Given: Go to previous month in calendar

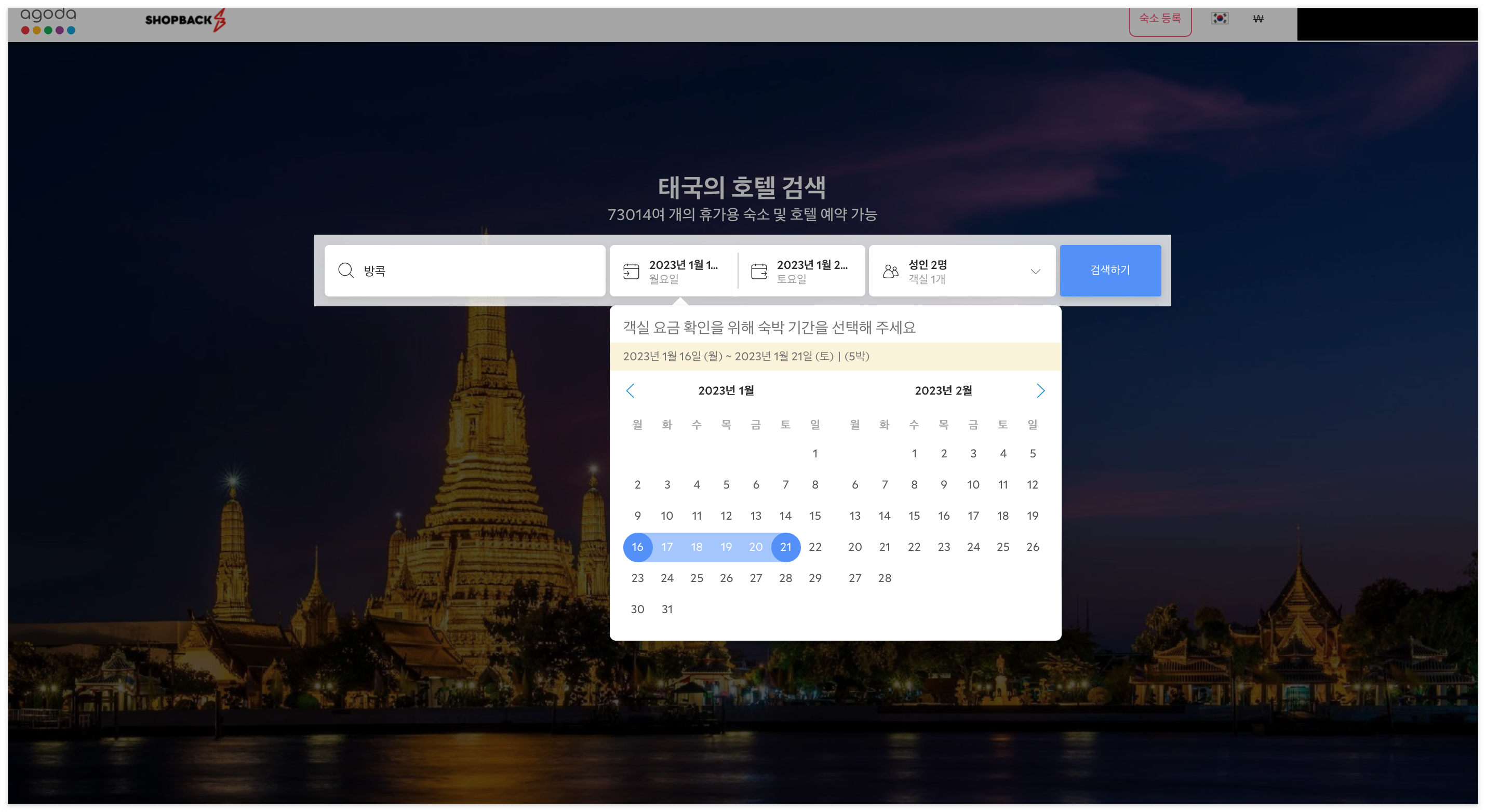Looking at the screenshot, I should (630, 390).
